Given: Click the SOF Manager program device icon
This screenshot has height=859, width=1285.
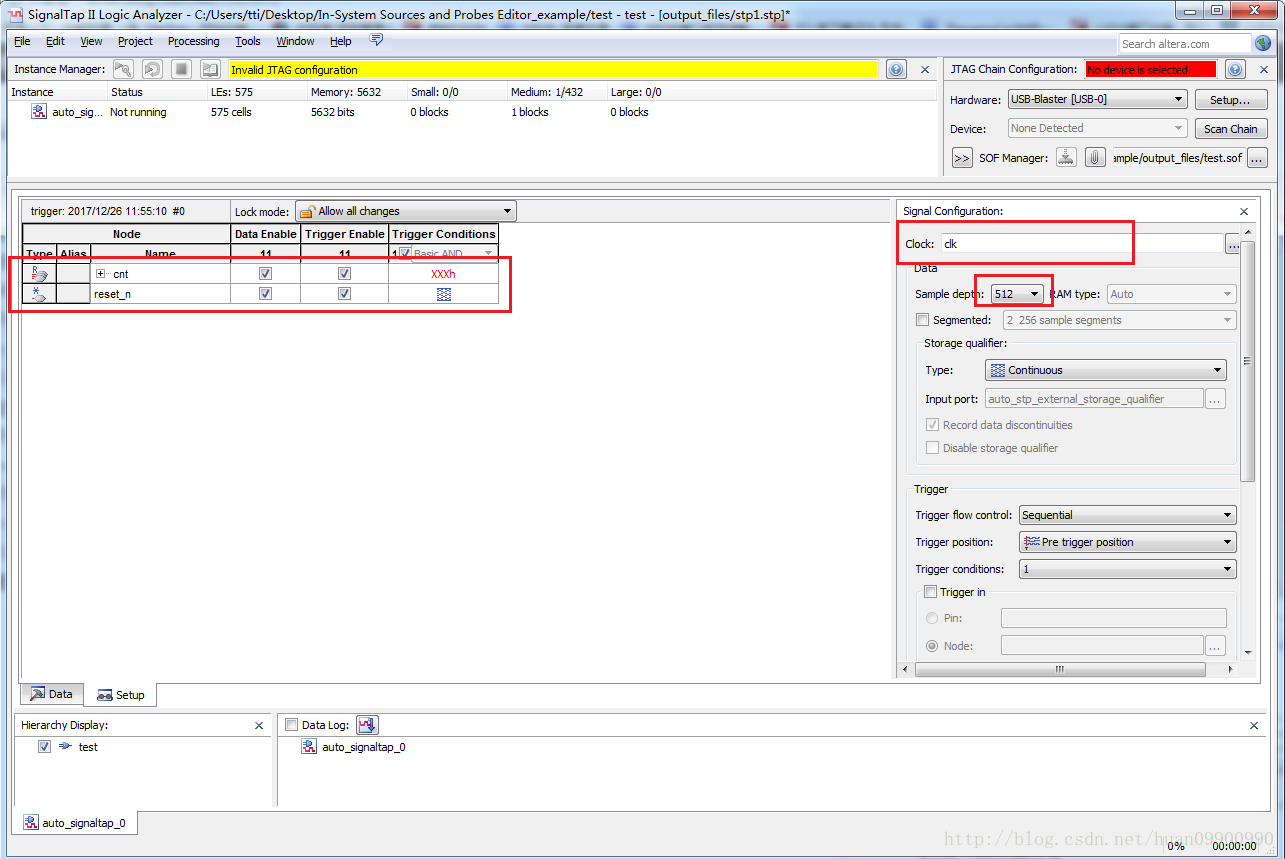Looking at the screenshot, I should [1066, 157].
